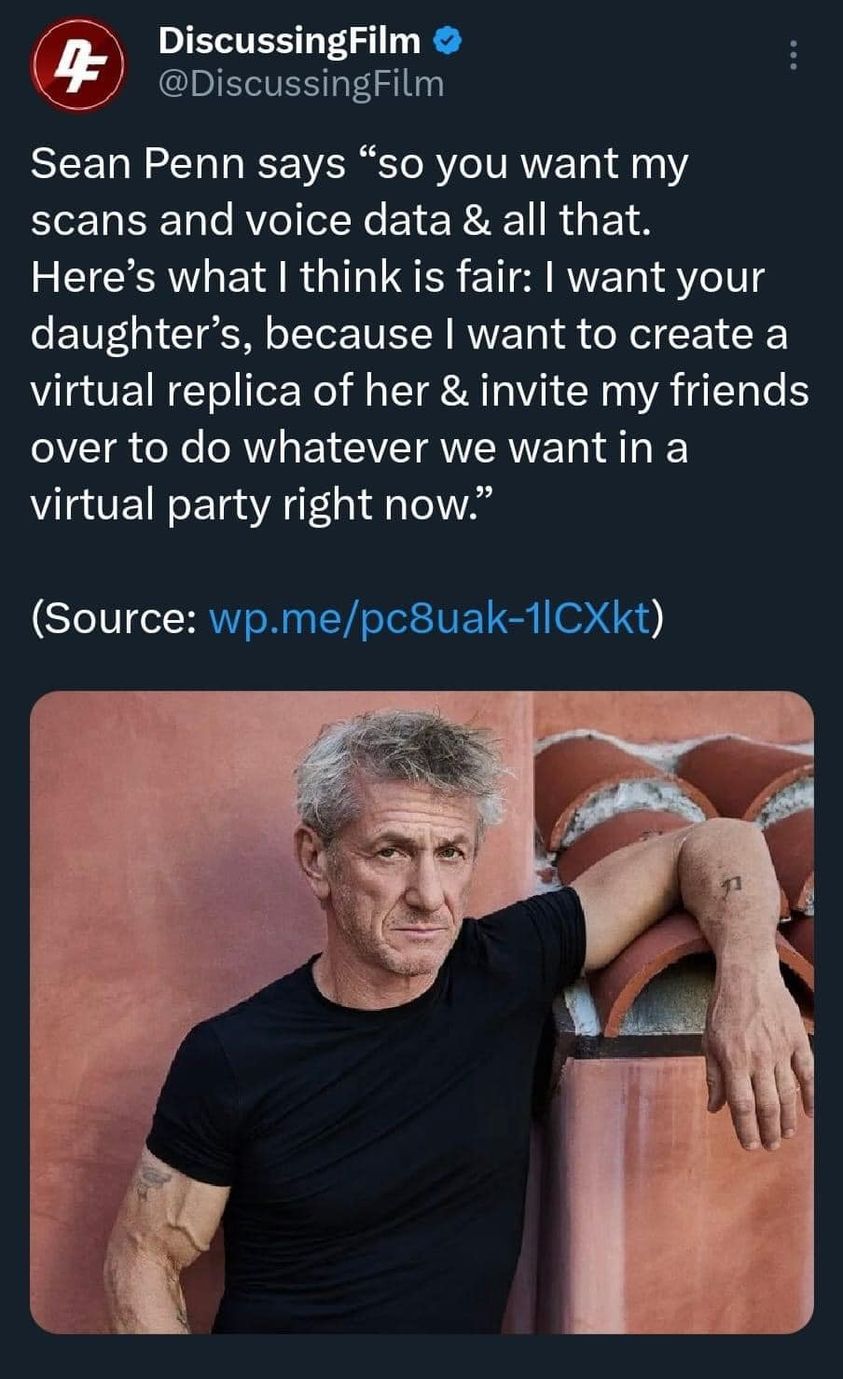The width and height of the screenshot is (843, 1379).
Task: Tap the blue verified badge
Action: point(448,41)
